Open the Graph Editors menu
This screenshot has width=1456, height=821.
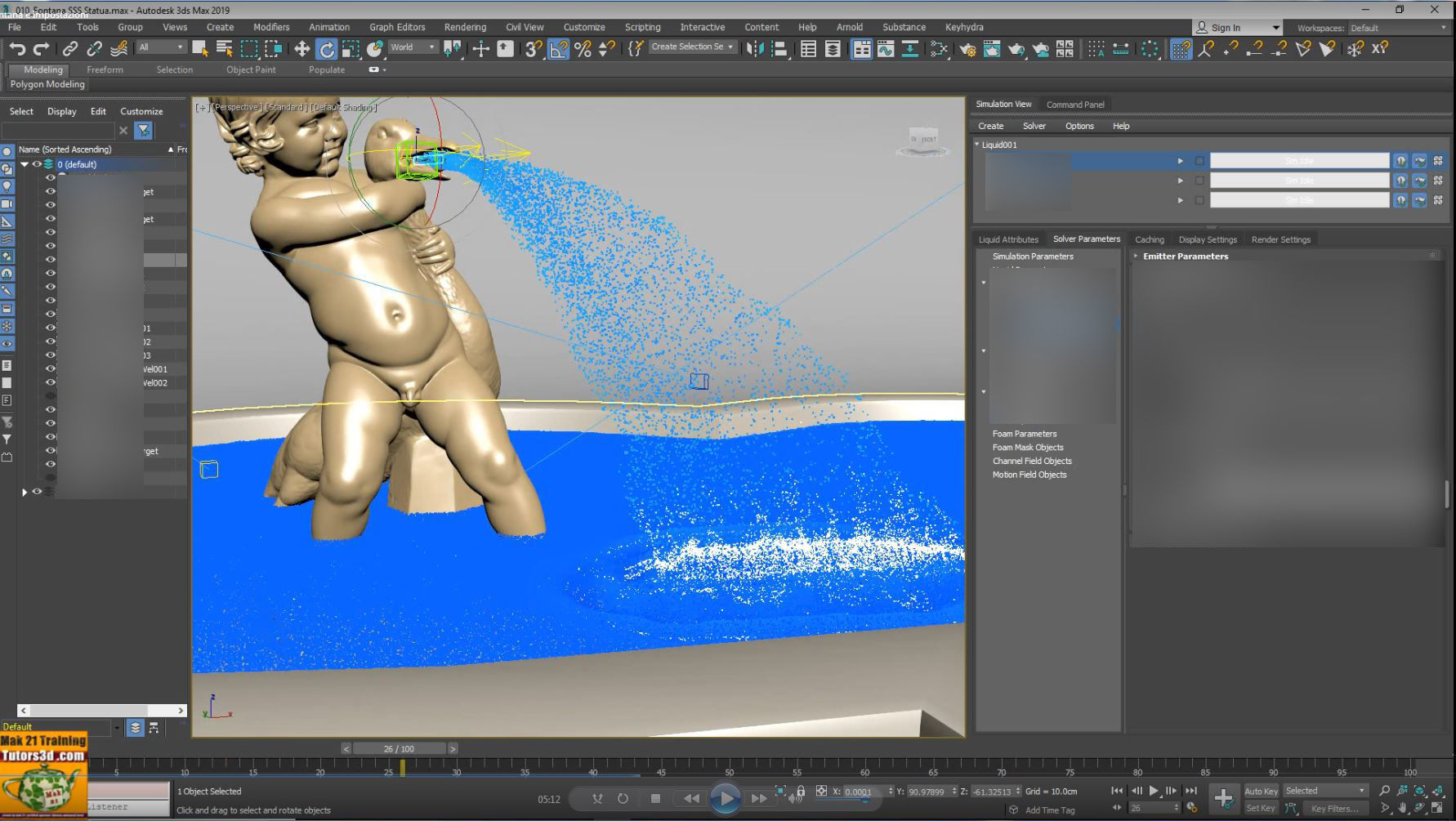[397, 27]
